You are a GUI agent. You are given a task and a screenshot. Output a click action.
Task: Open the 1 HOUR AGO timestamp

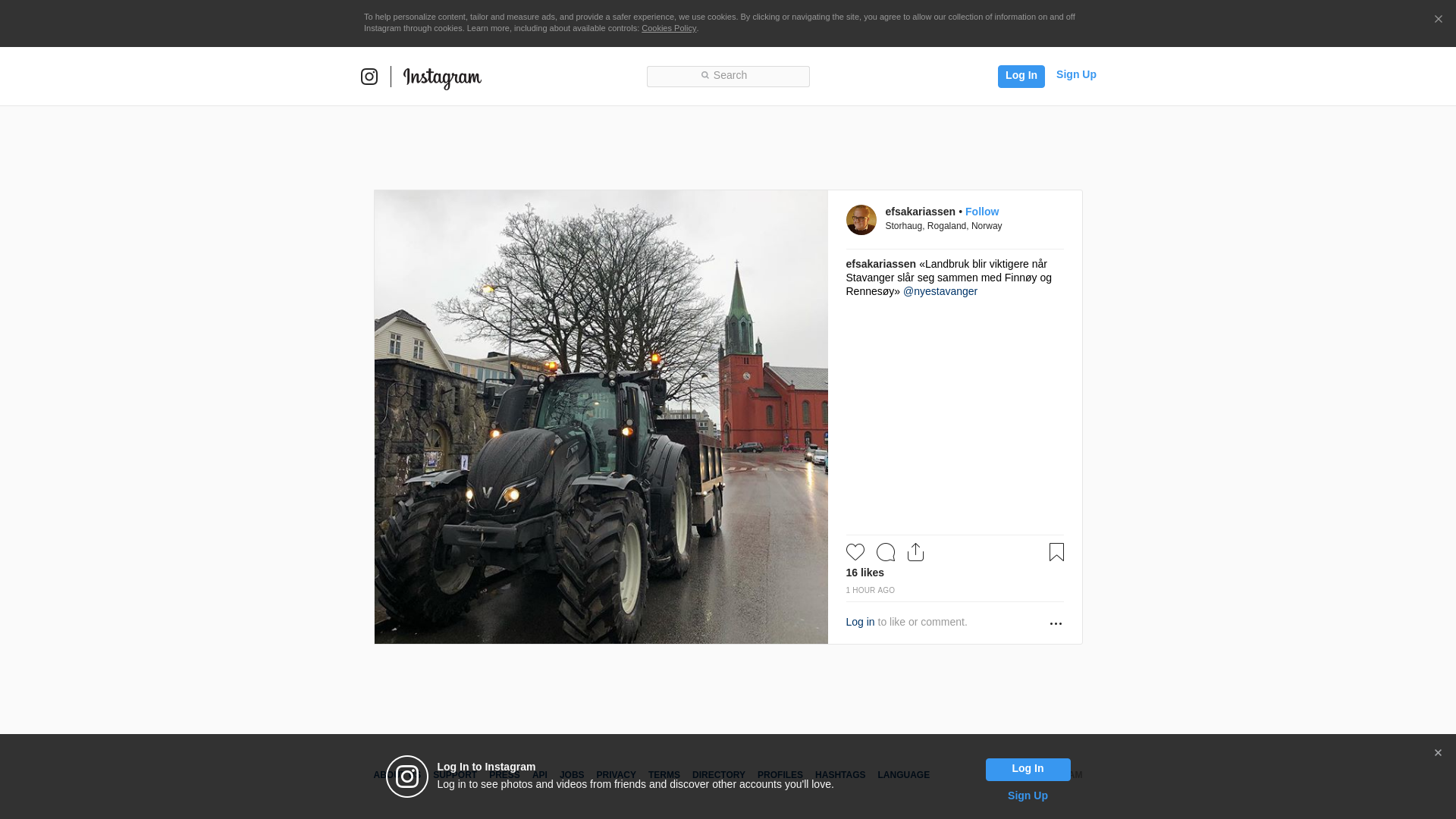[871, 590]
